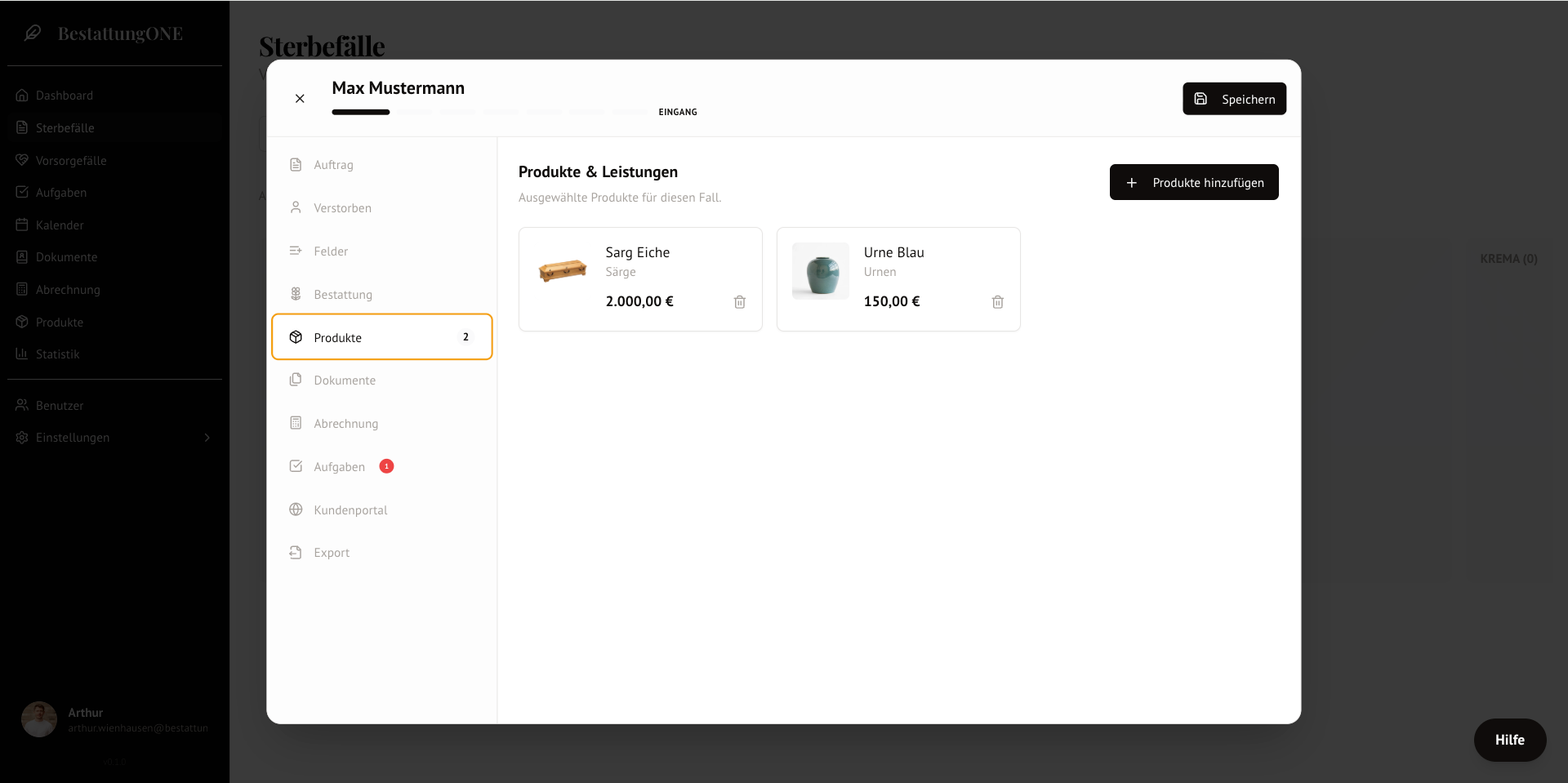Click the Felder list icon
The image size is (1568, 783).
[296, 251]
